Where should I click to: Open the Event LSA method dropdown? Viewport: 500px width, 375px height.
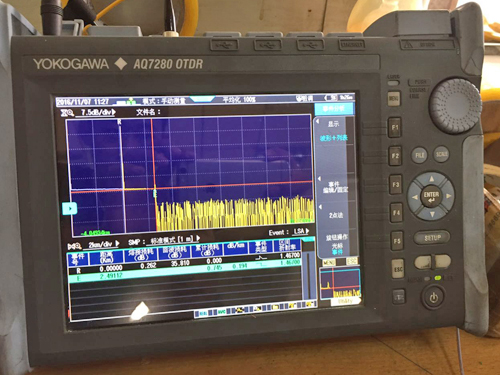302,231
